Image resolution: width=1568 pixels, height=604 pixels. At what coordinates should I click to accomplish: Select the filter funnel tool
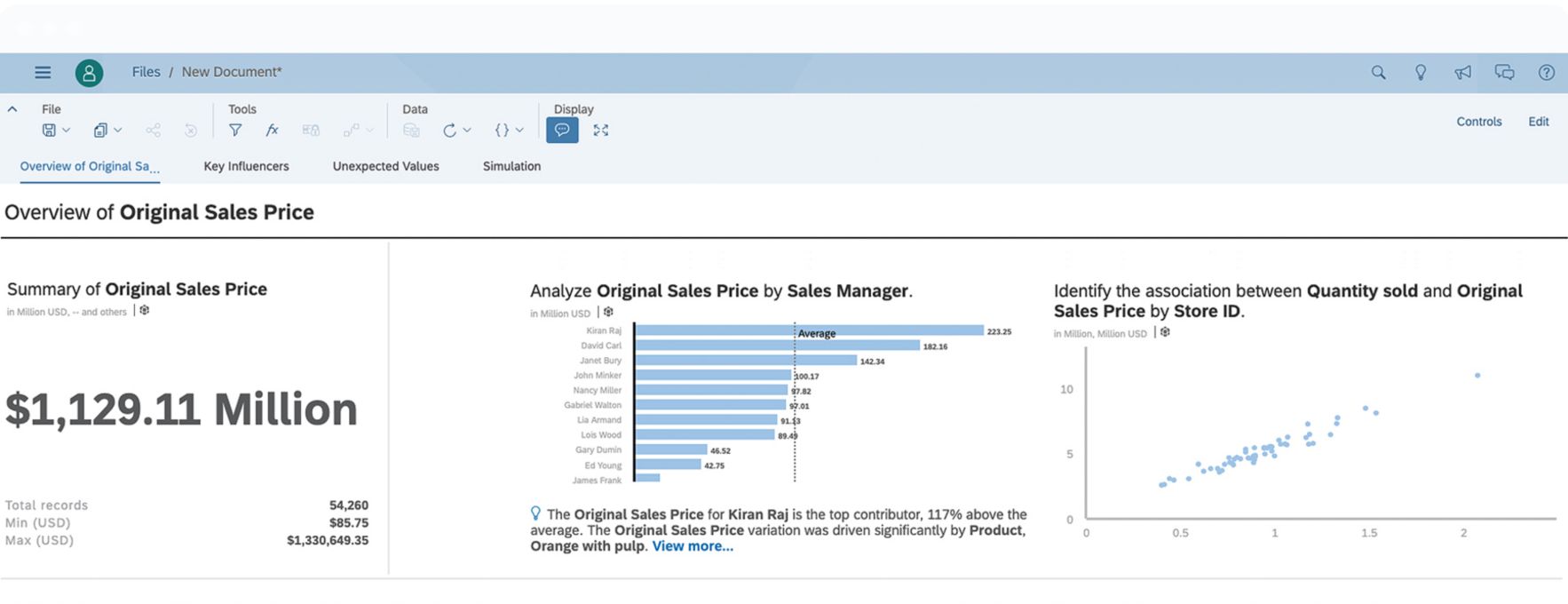coord(235,131)
